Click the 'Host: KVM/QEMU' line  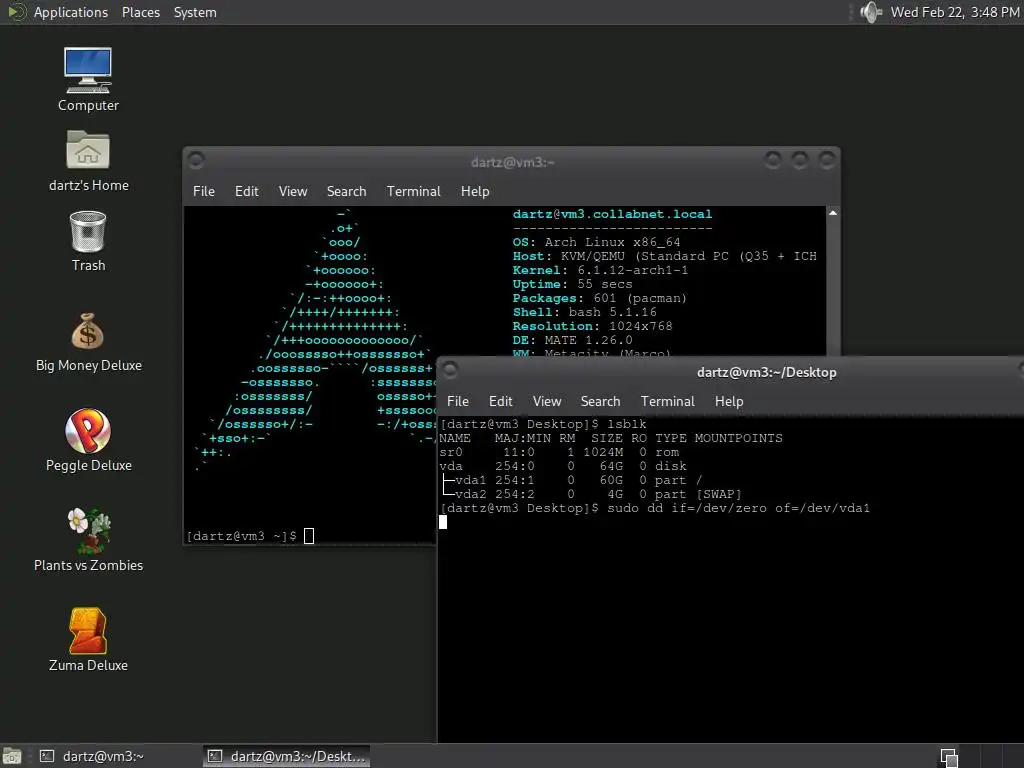[665, 256]
